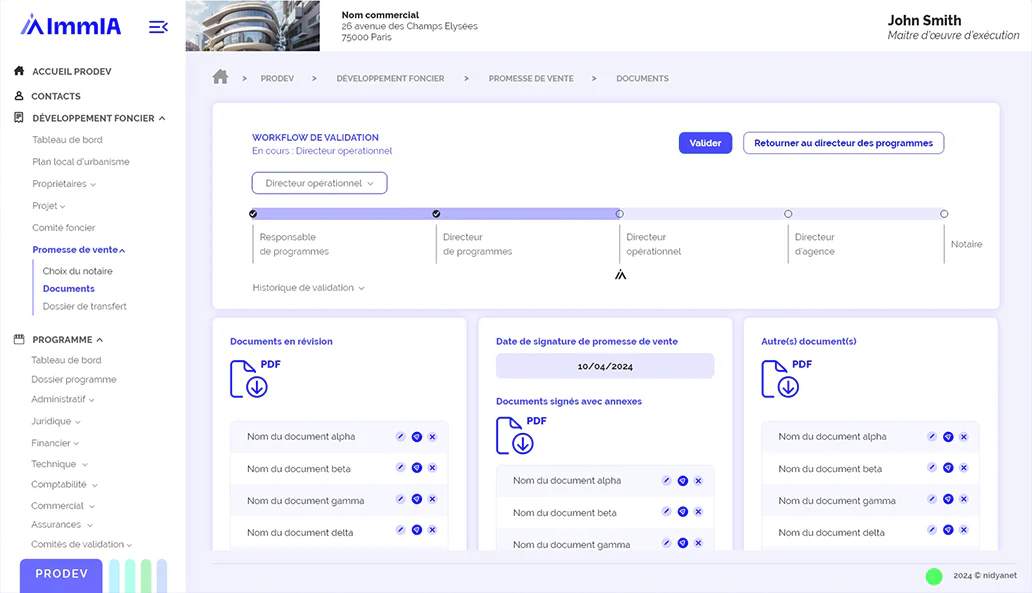Go to PRODEV breadcrumb
Viewport: 1032px width, 593px height.
pyautogui.click(x=277, y=78)
